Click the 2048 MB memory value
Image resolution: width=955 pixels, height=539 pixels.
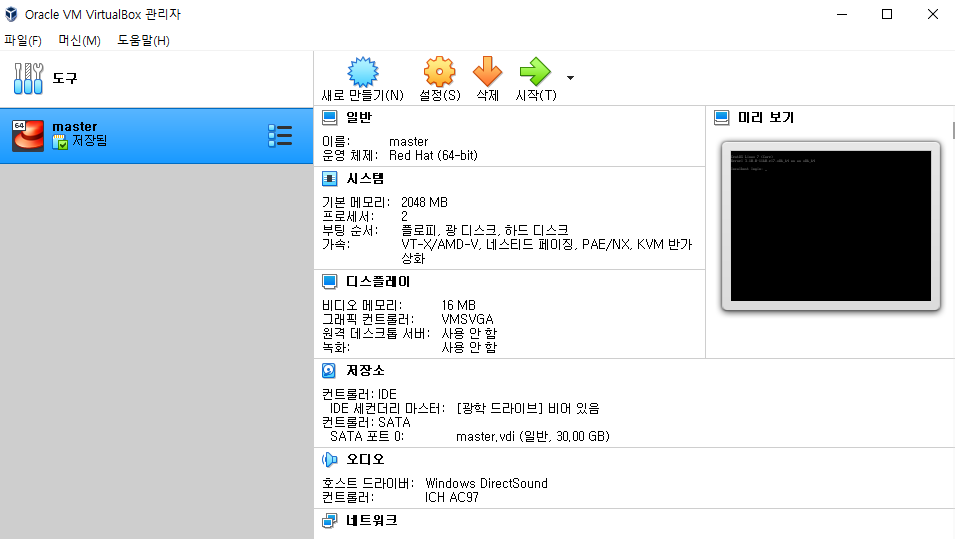[424, 202]
